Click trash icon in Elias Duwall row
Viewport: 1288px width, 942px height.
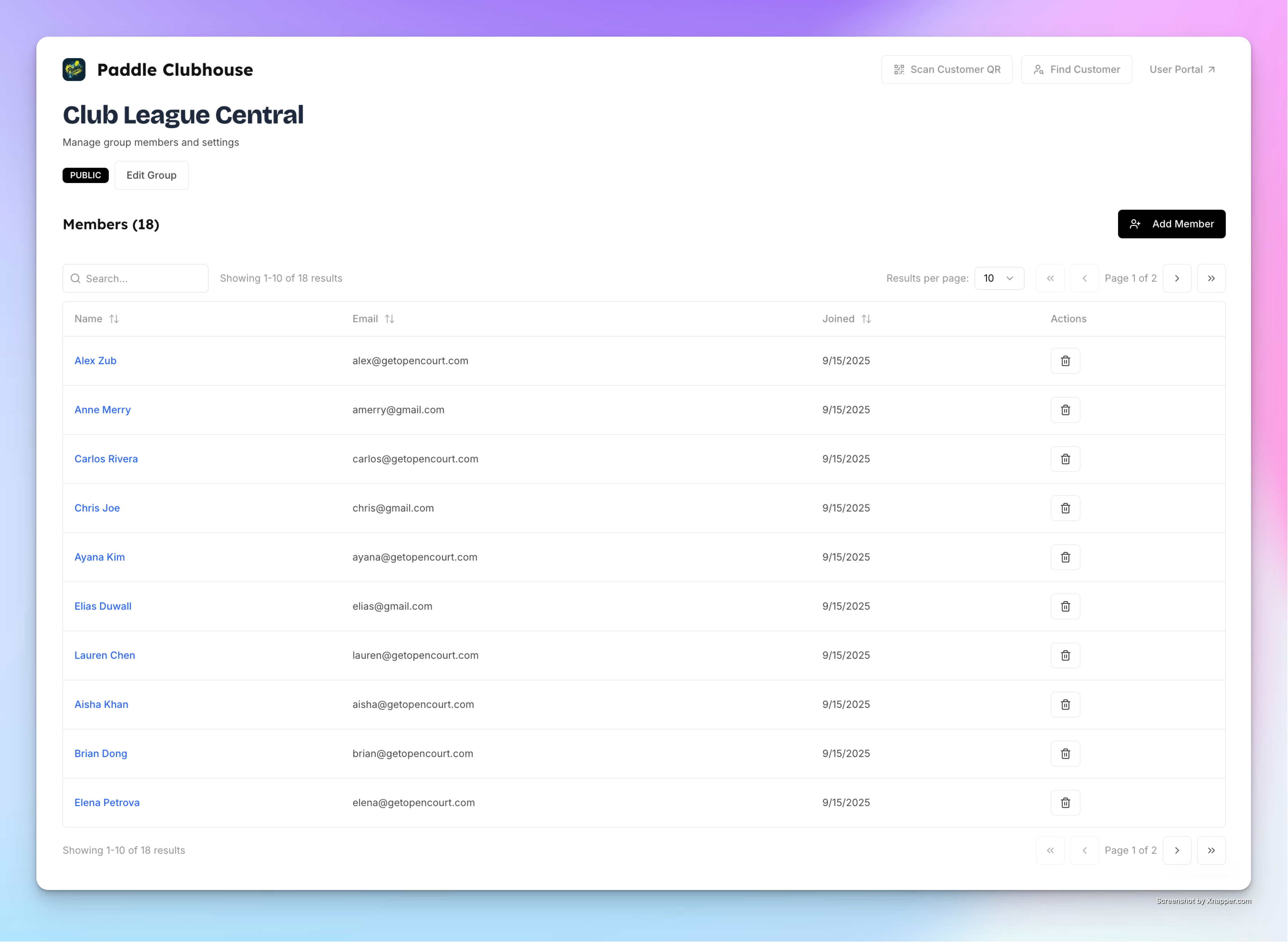click(1065, 606)
